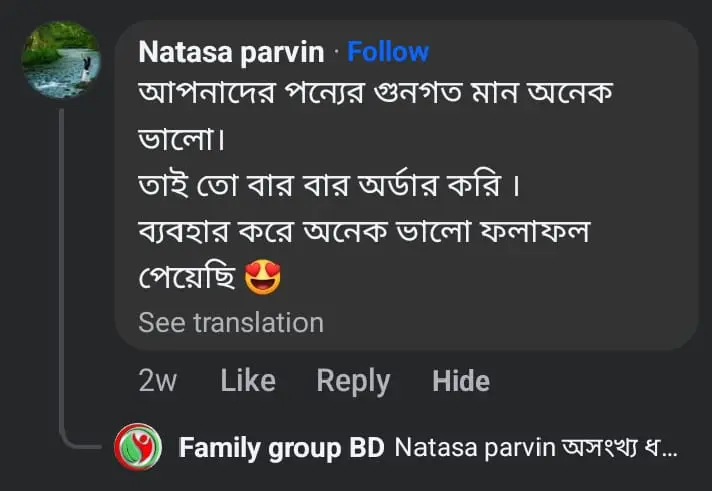Click the 2w comment timestamp

pyautogui.click(x=158, y=381)
